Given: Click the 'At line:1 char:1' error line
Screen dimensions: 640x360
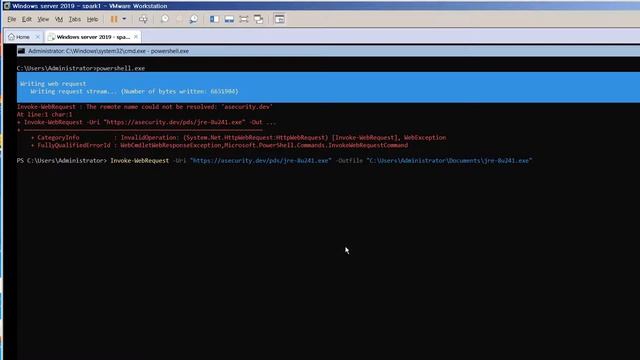Looking at the screenshot, I should click(44, 115).
